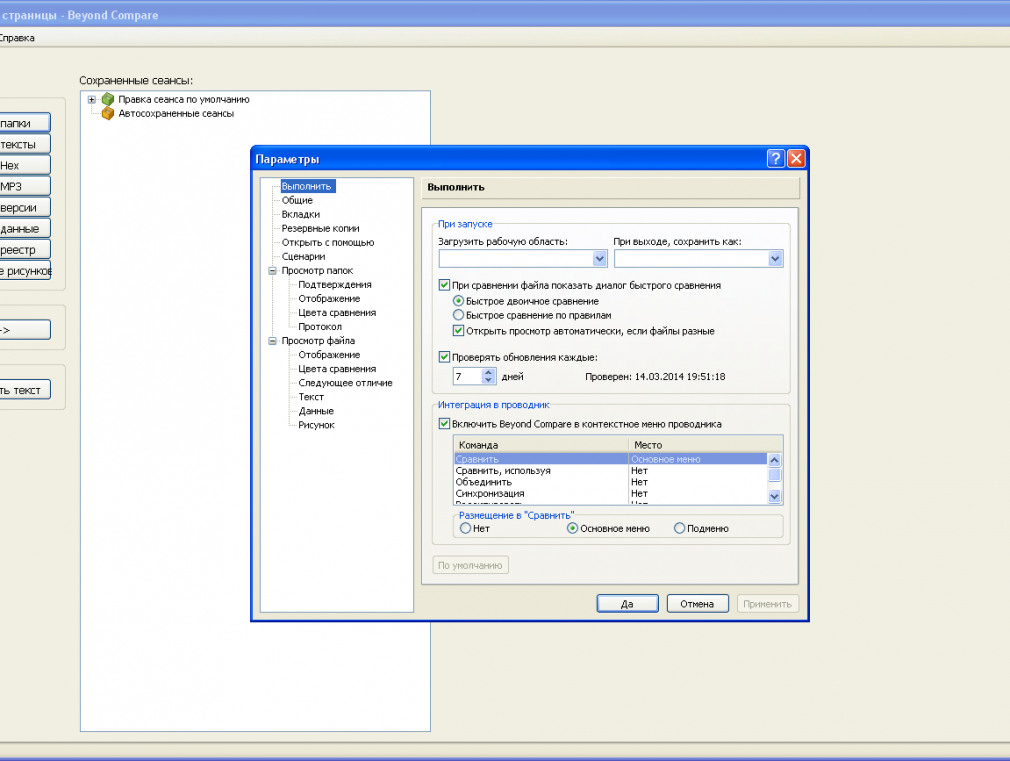The image size is (1010, 761).
Task: Select Открыть с помощью in the options tree
Action: tap(328, 243)
